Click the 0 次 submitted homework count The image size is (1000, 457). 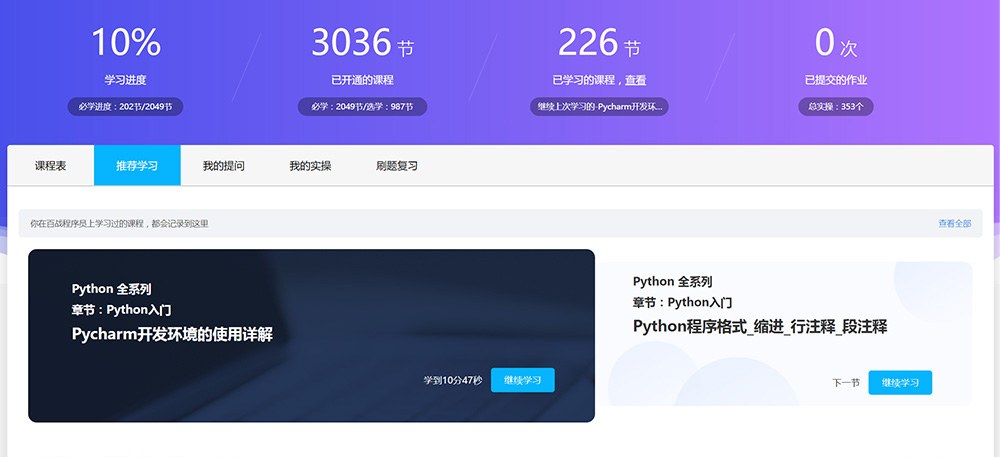835,43
